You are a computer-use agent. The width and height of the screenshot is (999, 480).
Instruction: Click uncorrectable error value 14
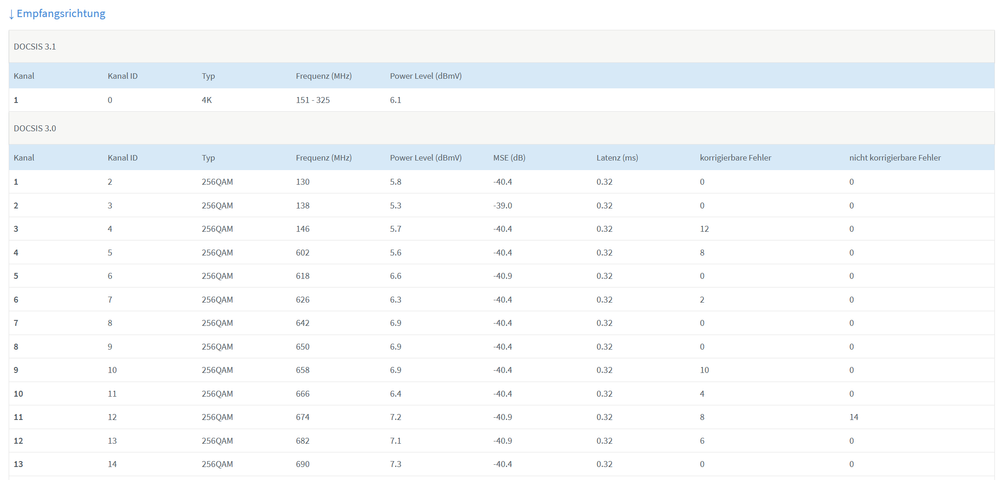pos(853,417)
